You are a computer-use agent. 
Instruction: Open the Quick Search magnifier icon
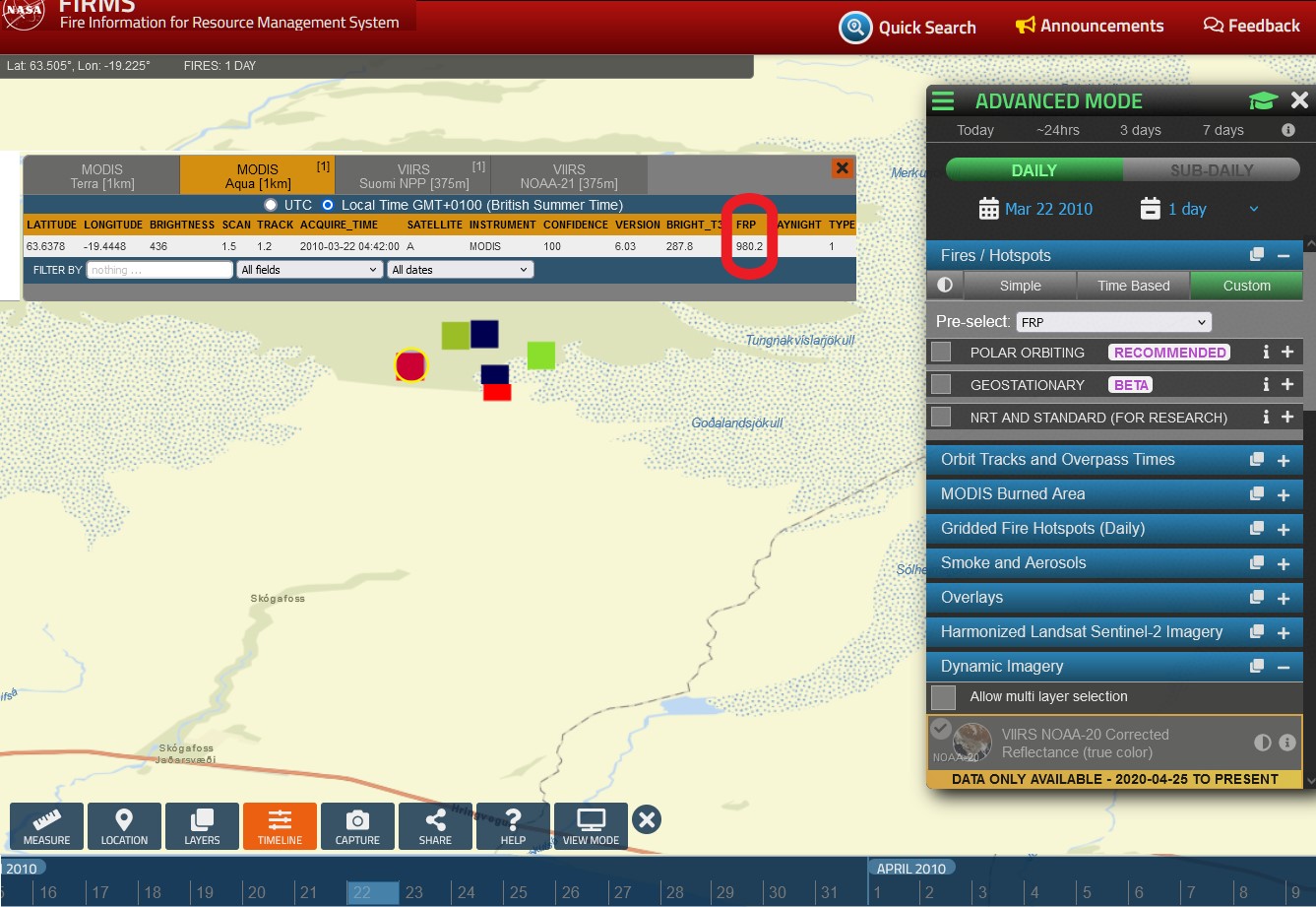tap(855, 27)
